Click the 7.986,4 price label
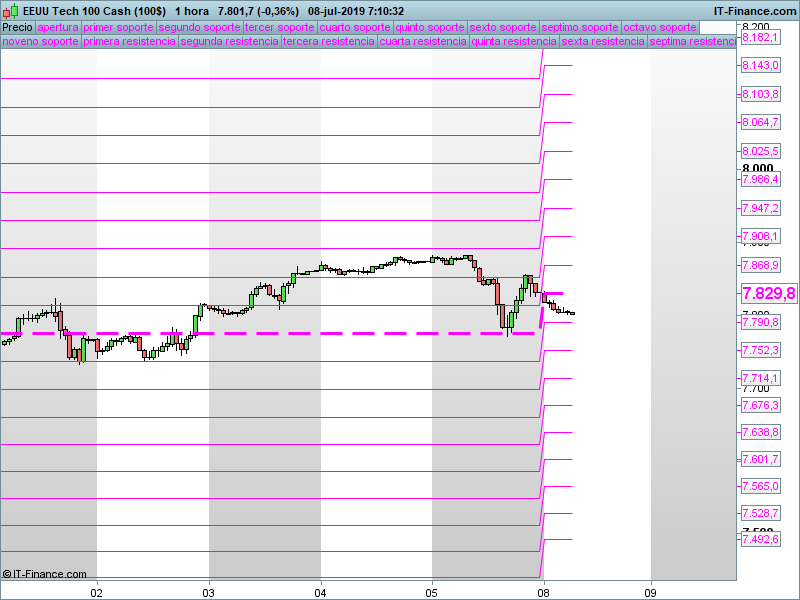This screenshot has width=800, height=600. coord(760,179)
